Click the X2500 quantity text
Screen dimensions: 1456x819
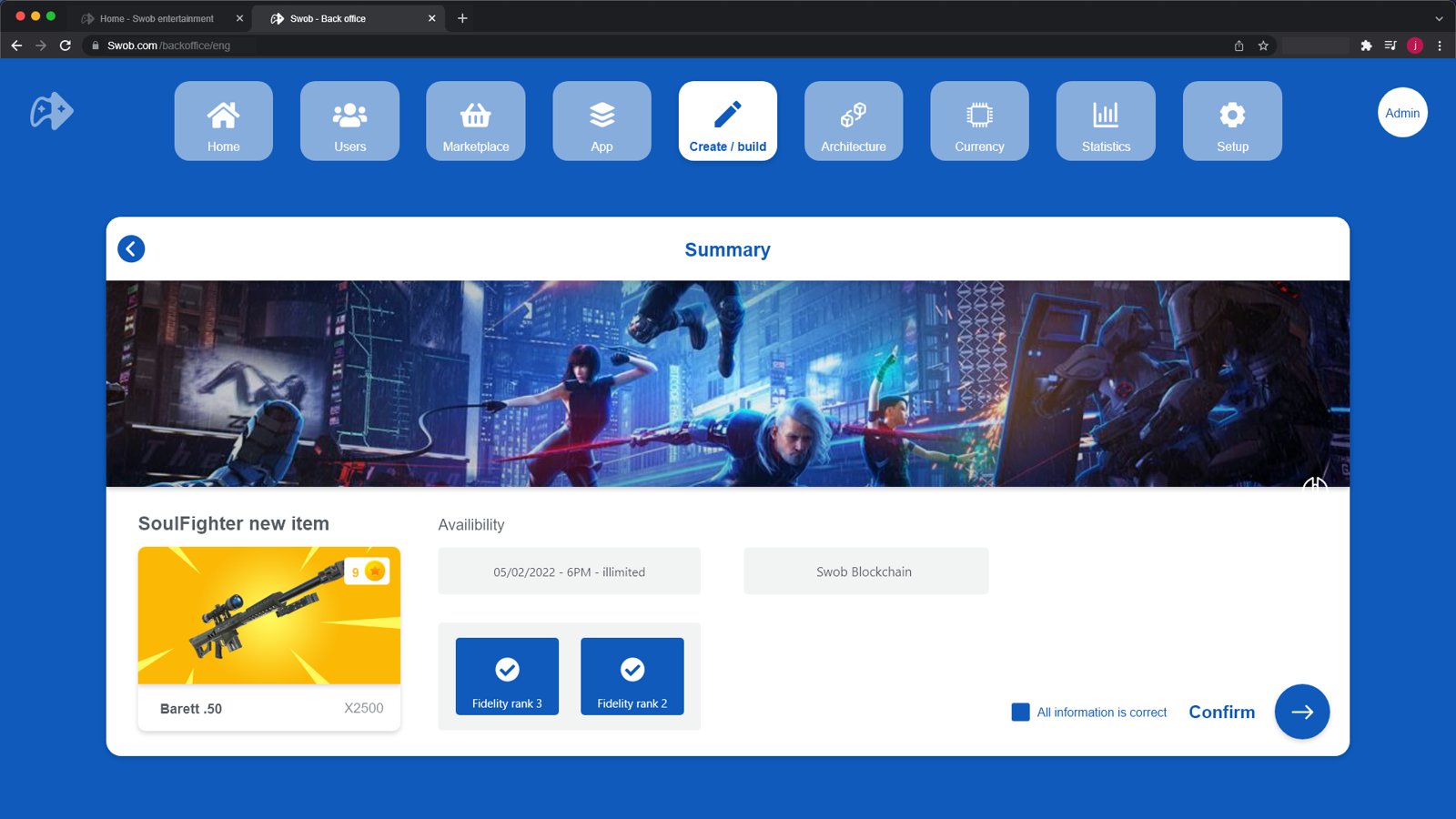(x=364, y=708)
